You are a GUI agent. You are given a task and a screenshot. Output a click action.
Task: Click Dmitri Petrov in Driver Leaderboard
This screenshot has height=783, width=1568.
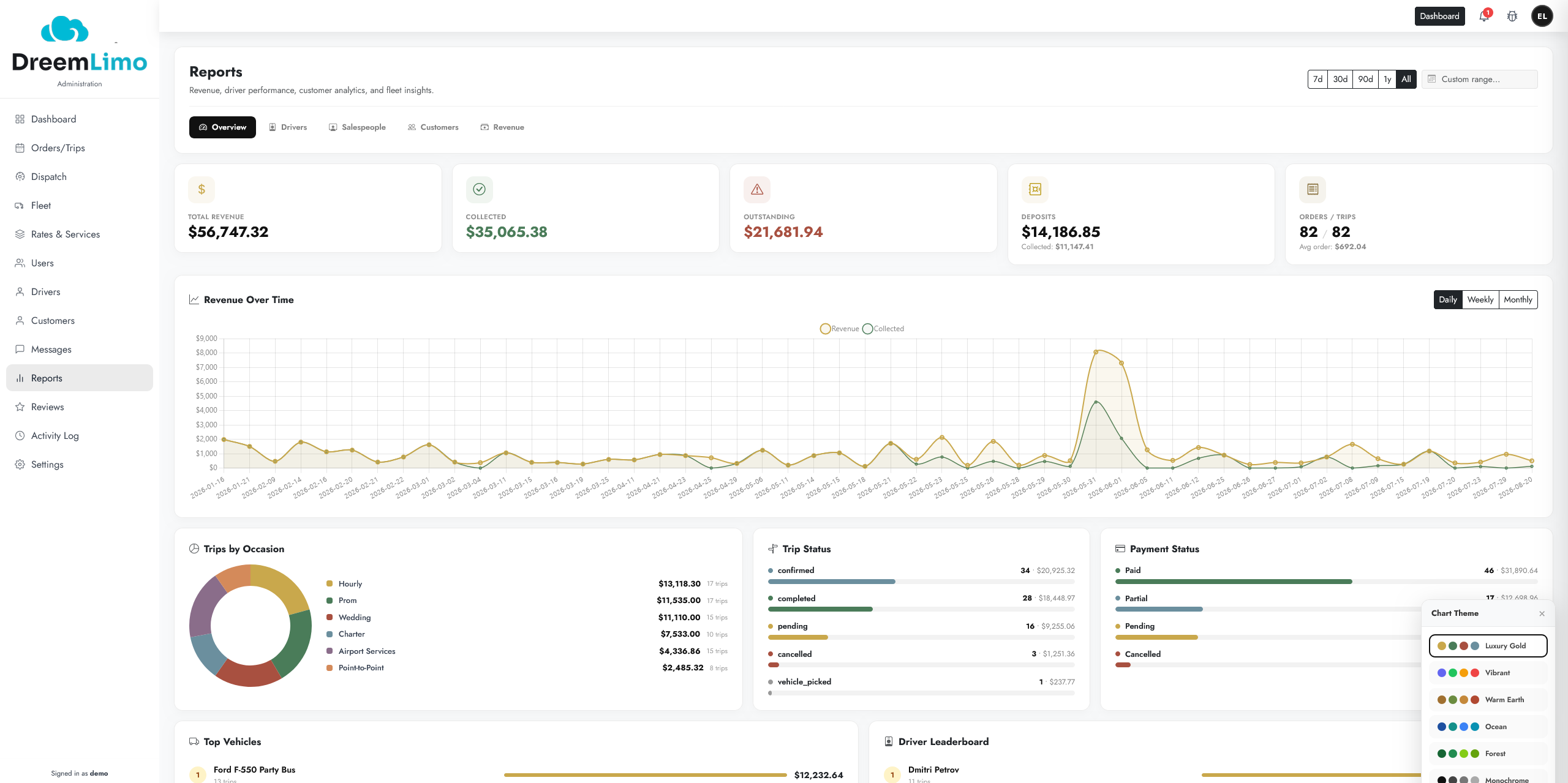pos(933,770)
